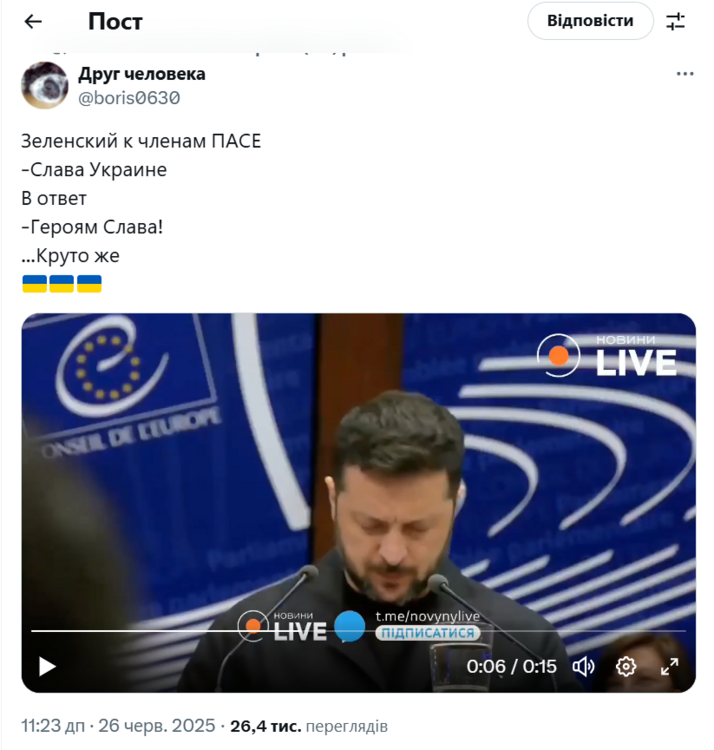Click the @boris0630 handle

tap(129, 98)
